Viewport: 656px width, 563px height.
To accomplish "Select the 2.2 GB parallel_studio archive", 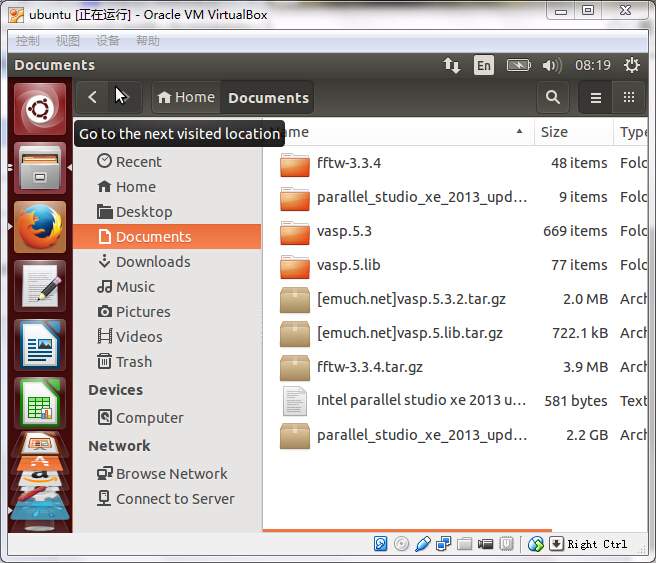I will [x=456, y=435].
